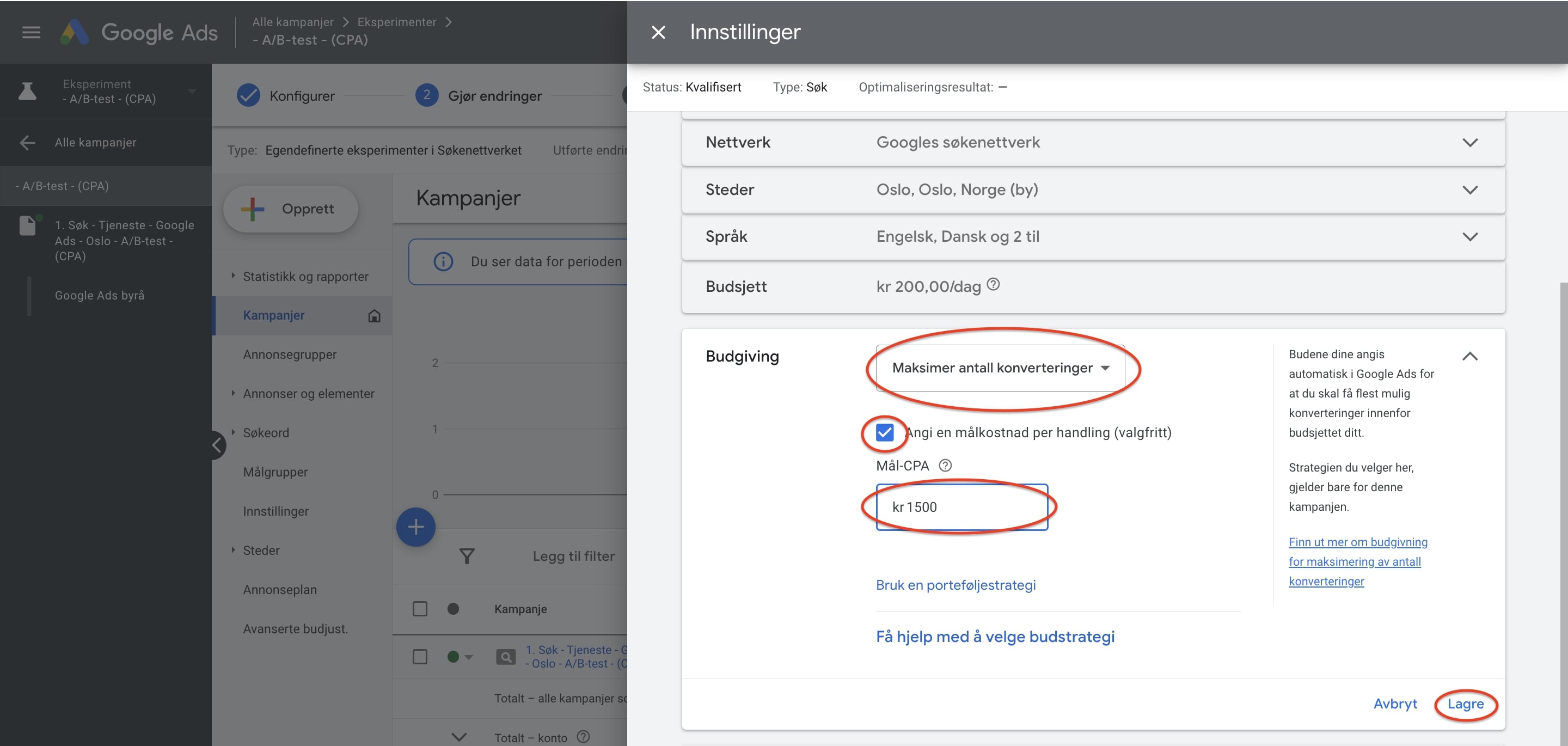Screen dimensions: 1568x746
Task: Click the filter funnel icon
Action: coord(466,556)
